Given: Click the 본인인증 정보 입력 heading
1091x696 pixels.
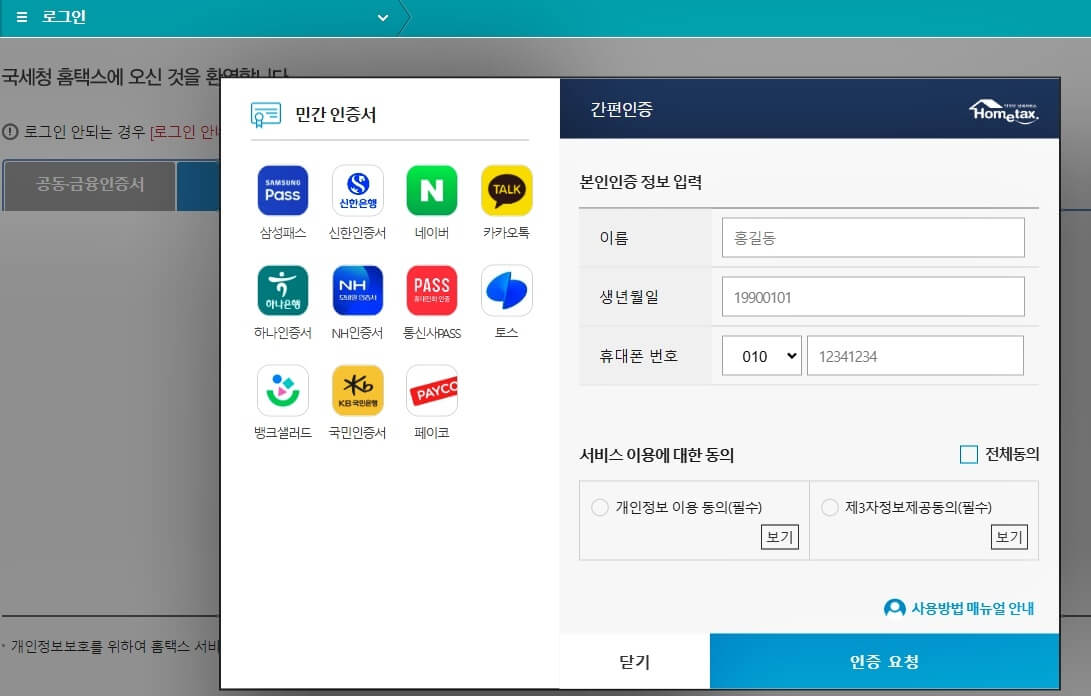Looking at the screenshot, I should click(640, 182).
